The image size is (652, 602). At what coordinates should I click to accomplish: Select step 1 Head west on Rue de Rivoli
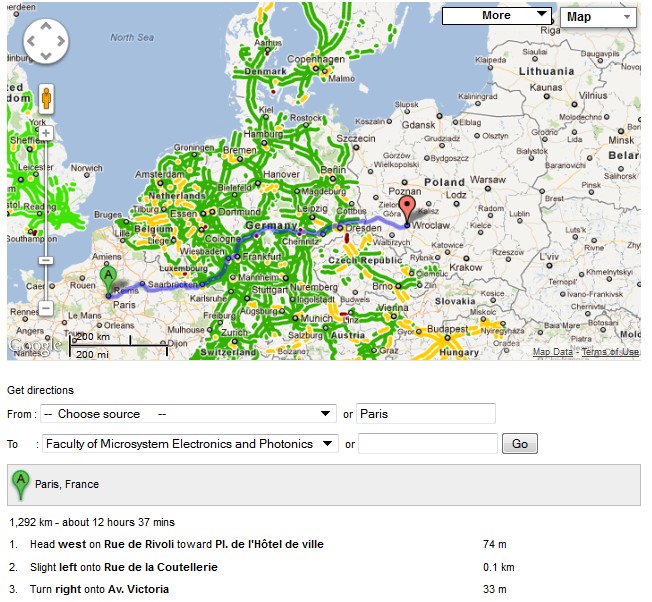click(177, 544)
